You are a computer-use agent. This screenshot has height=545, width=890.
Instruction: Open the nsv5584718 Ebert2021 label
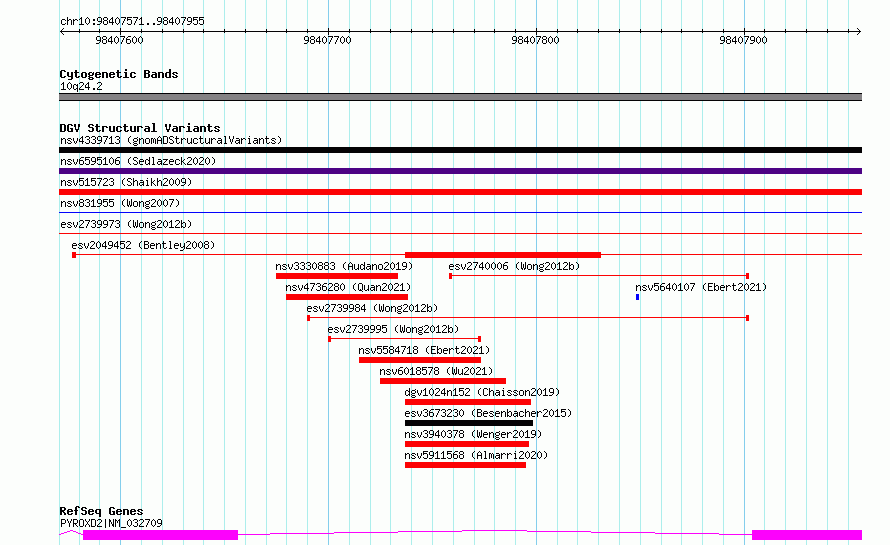[424, 350]
